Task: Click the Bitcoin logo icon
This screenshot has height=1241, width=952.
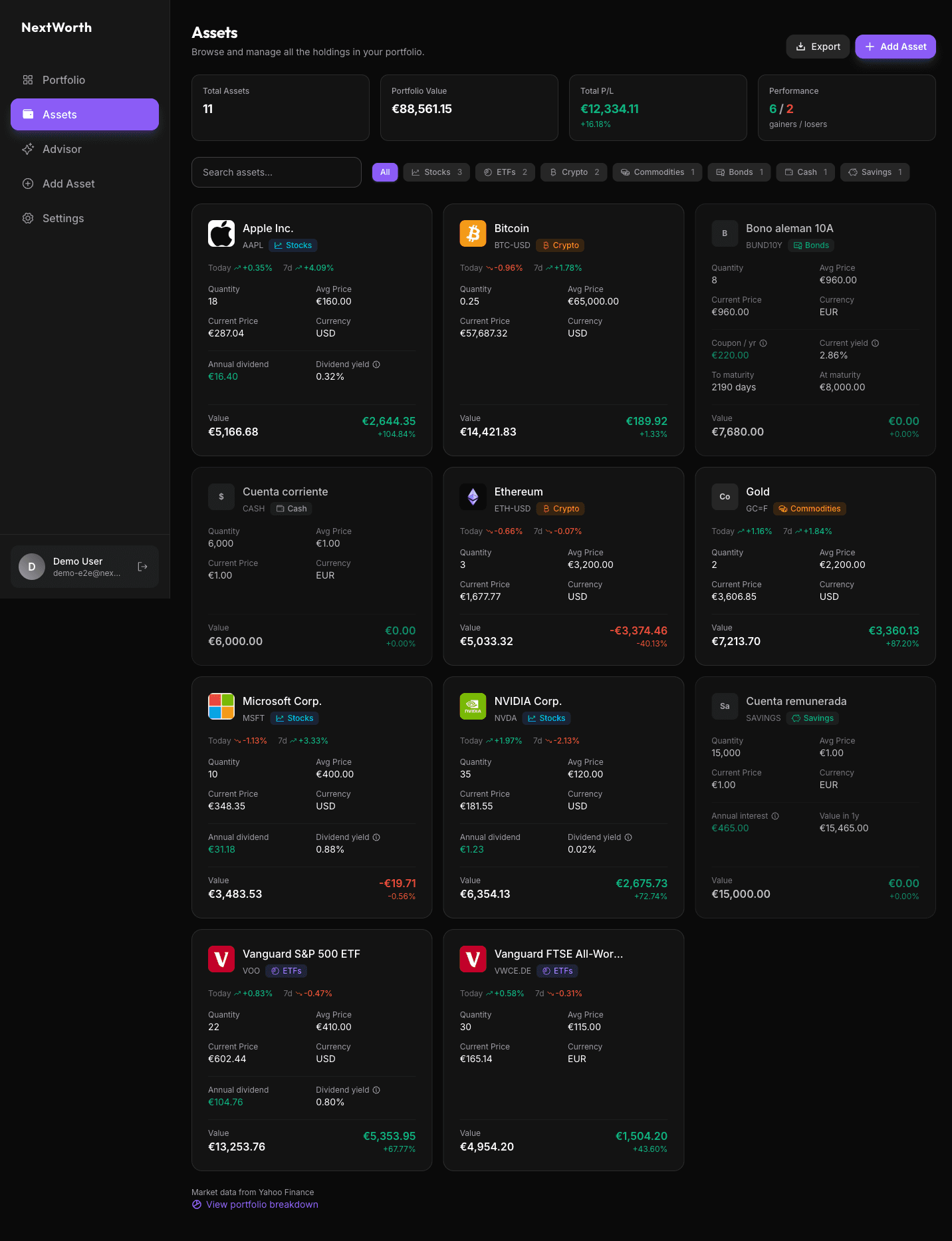Action: tap(473, 233)
